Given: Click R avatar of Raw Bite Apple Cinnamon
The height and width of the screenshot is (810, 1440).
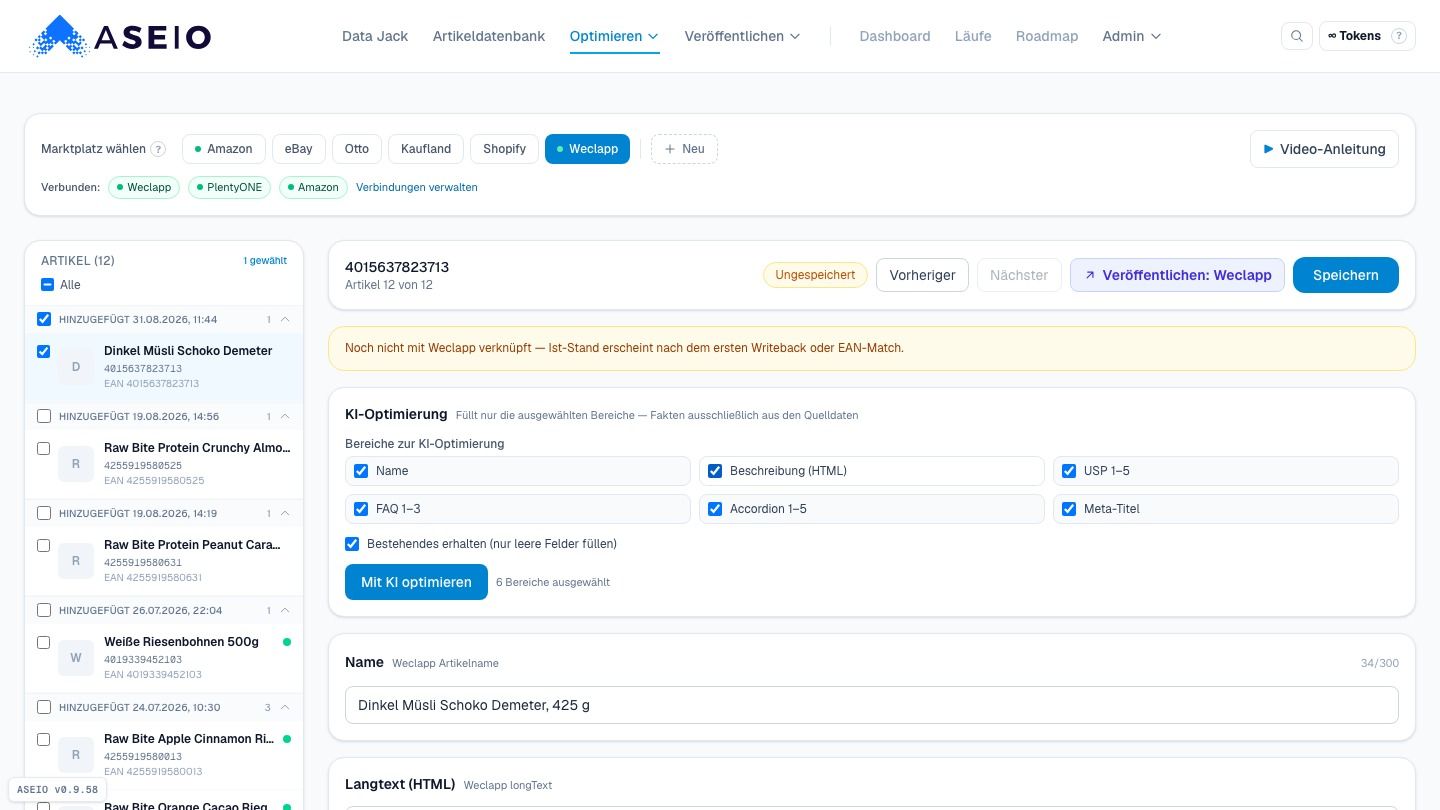Looking at the screenshot, I should 76,755.
